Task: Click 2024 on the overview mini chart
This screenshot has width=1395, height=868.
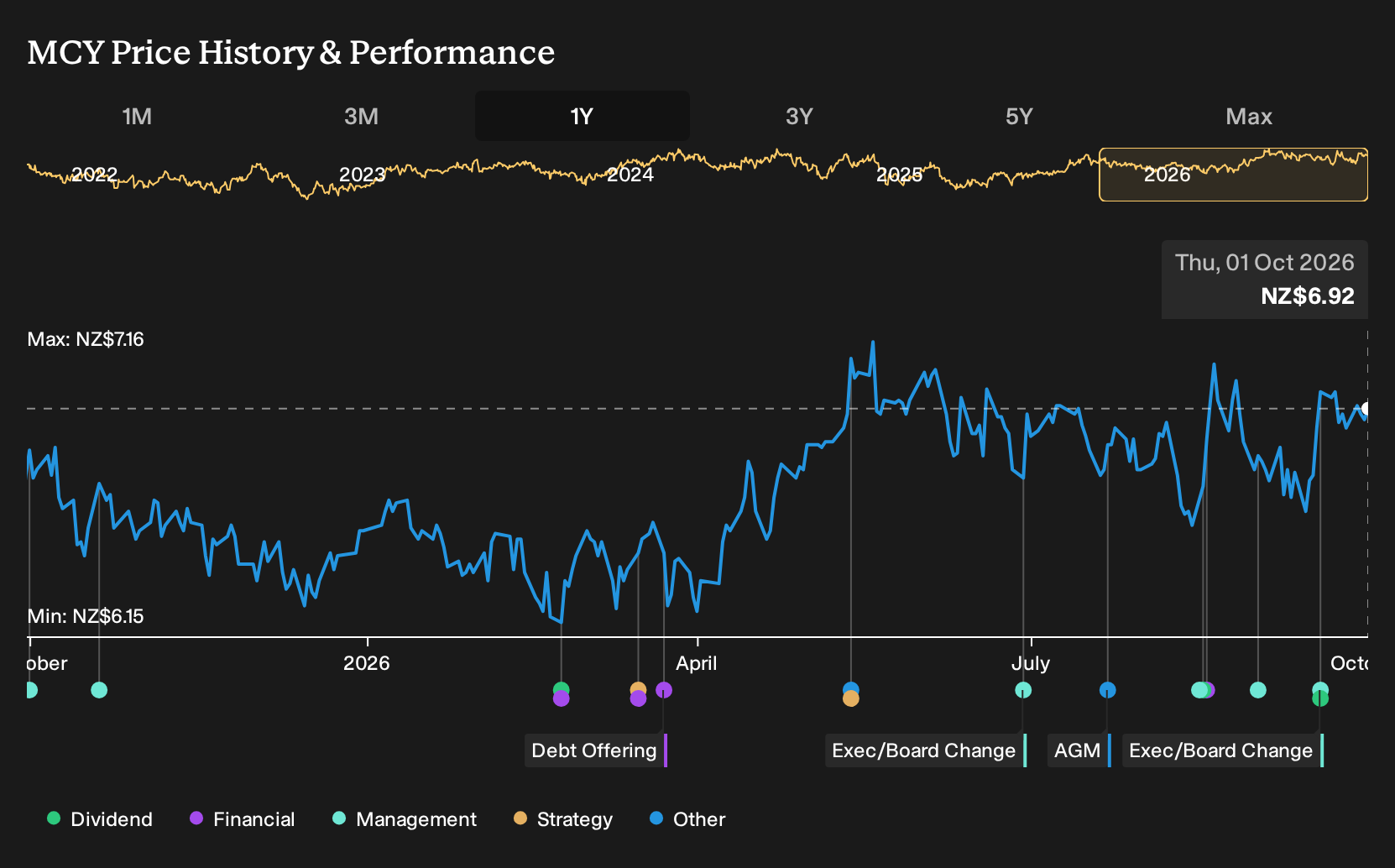Action: (x=630, y=175)
